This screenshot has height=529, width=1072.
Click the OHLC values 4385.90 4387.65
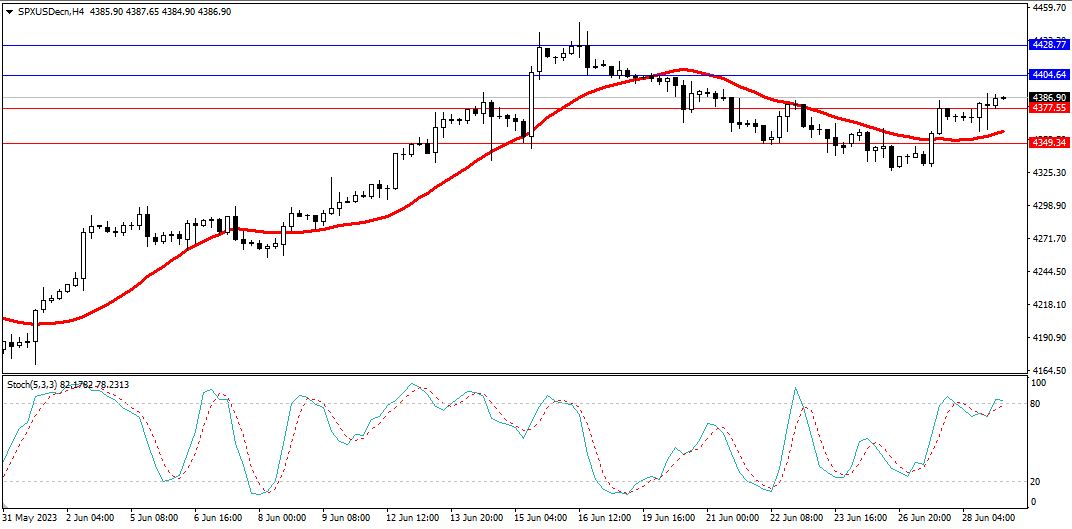pos(122,12)
